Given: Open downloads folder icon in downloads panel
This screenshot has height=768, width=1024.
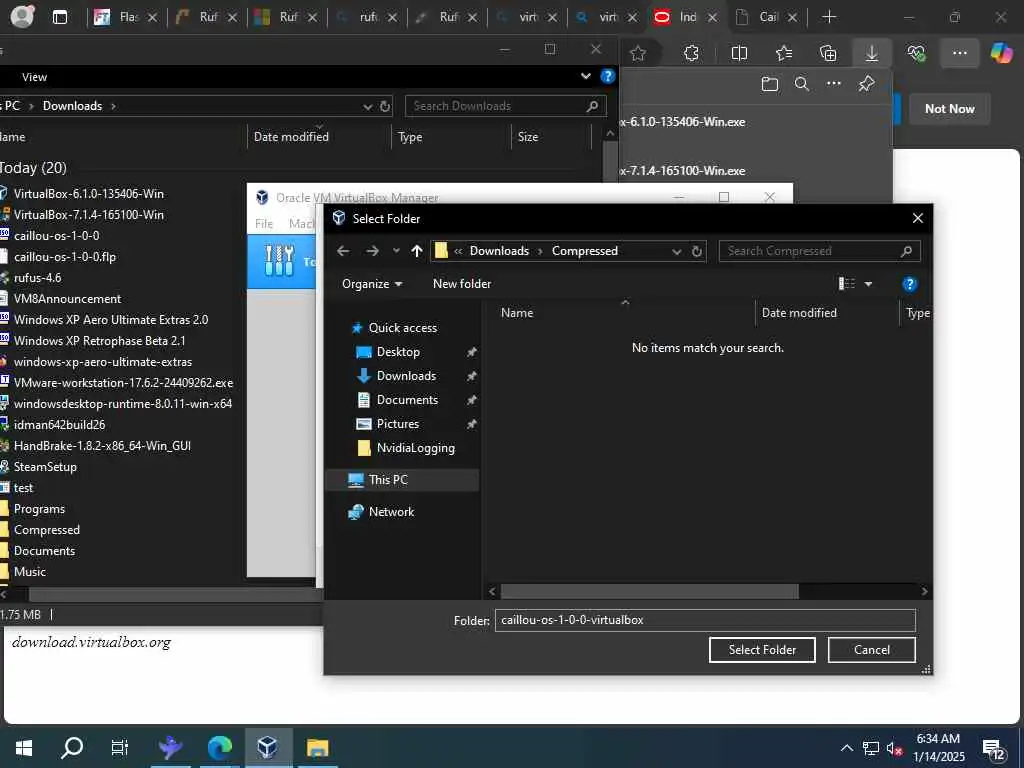Looking at the screenshot, I should click(x=770, y=84).
